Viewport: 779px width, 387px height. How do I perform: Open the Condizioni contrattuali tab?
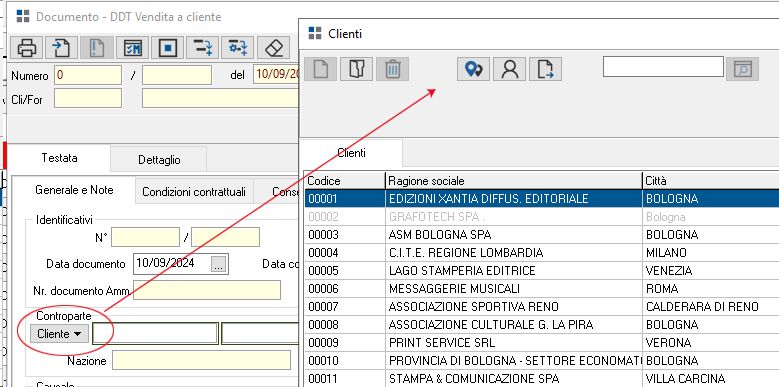coord(194,192)
